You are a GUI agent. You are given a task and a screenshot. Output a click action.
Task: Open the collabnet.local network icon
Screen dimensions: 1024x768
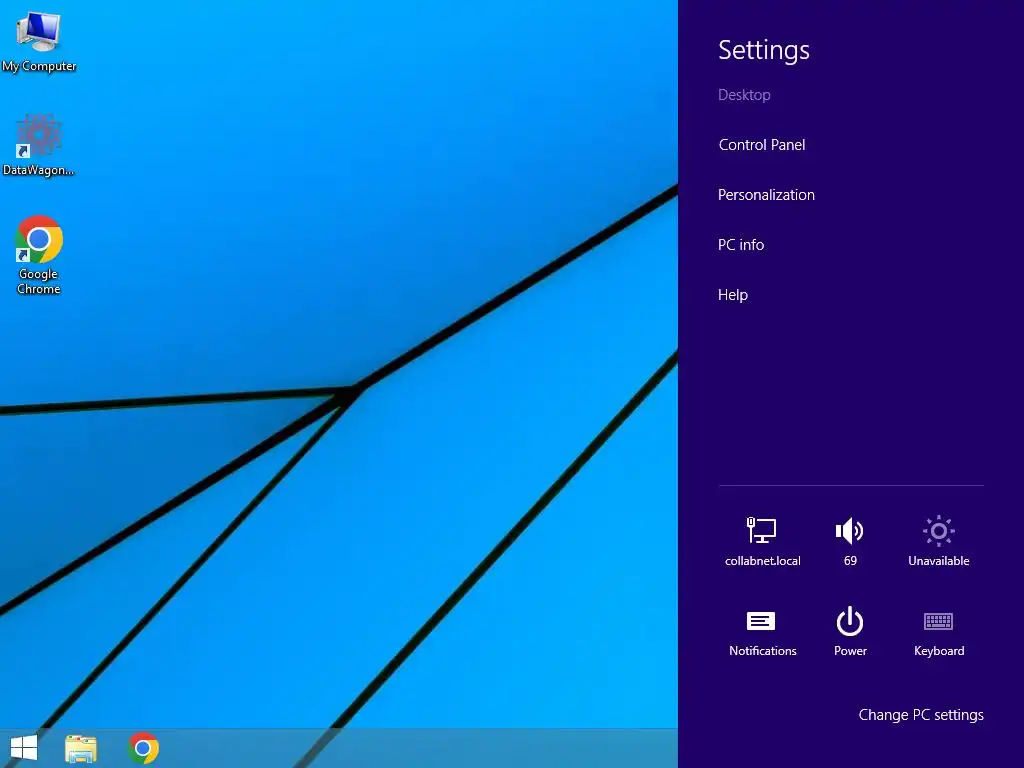tap(762, 541)
